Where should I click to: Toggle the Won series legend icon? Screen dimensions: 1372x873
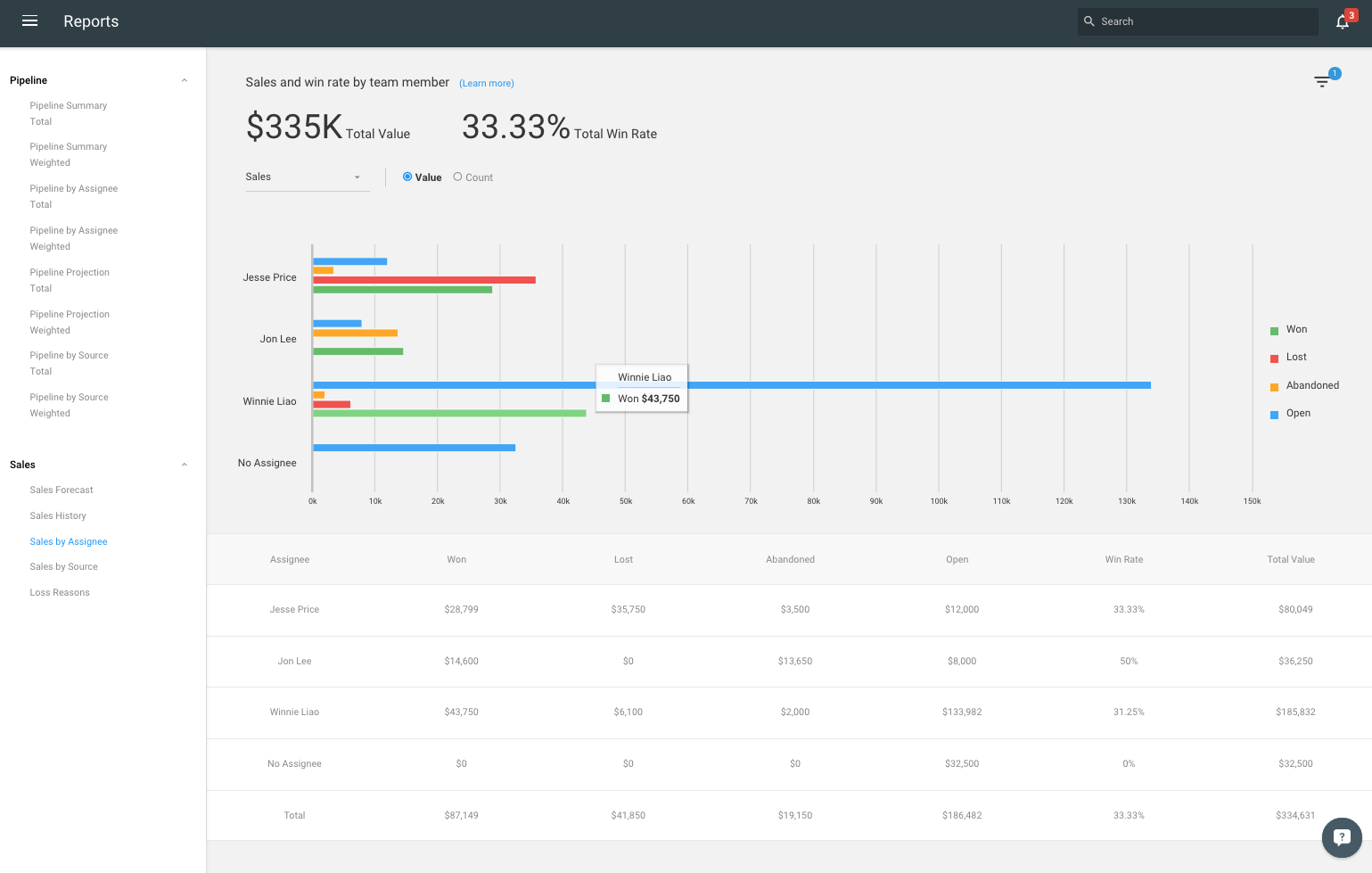pyautogui.click(x=1274, y=331)
